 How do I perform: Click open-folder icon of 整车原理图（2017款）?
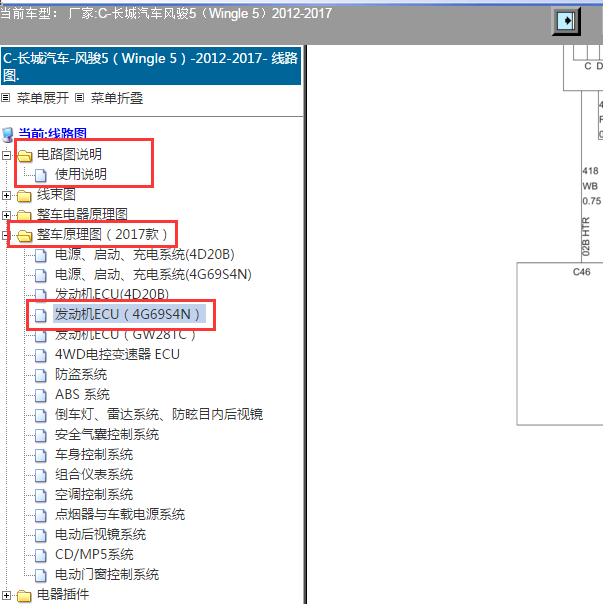pyautogui.click(x=24, y=235)
